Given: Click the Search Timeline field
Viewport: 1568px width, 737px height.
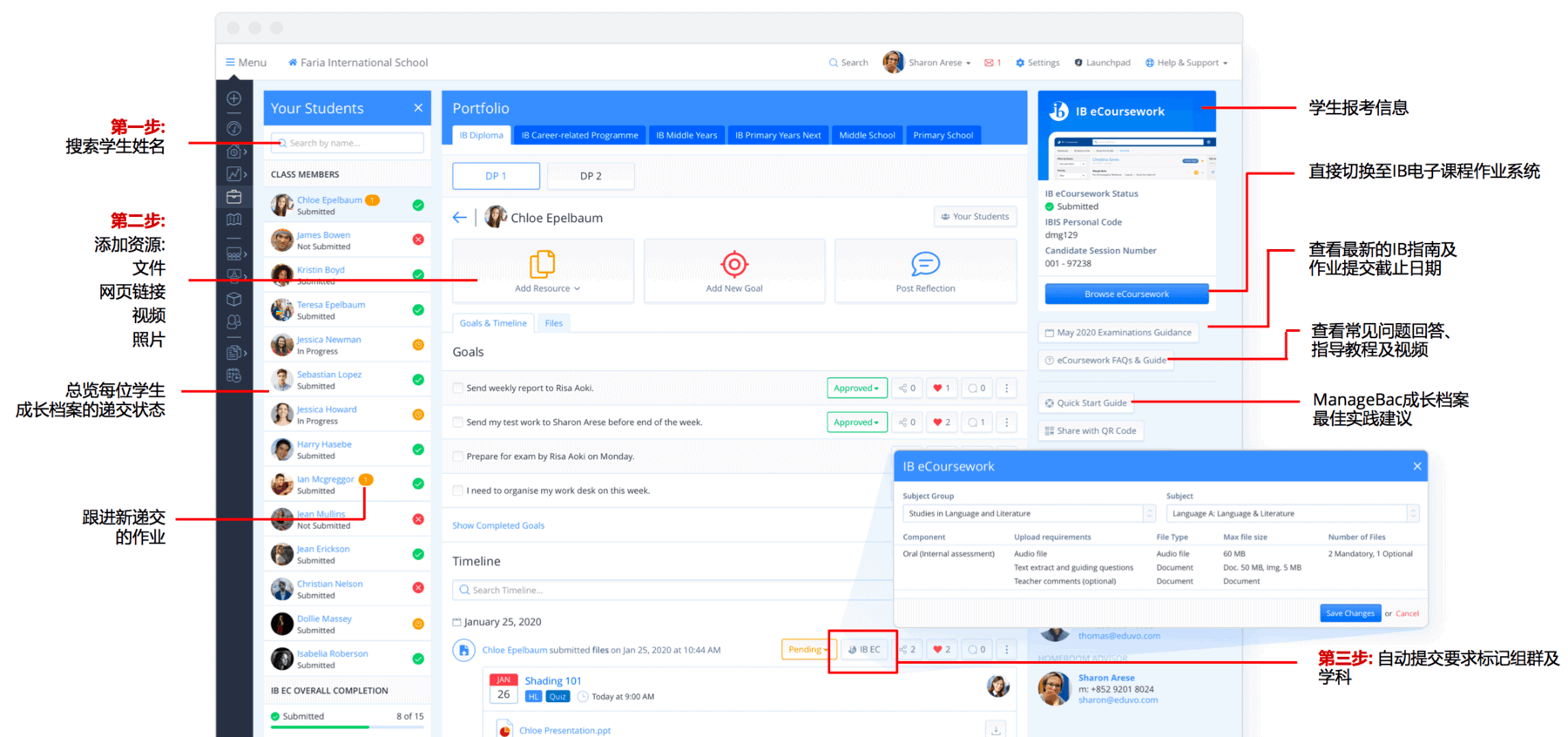Looking at the screenshot, I should coord(671,590).
